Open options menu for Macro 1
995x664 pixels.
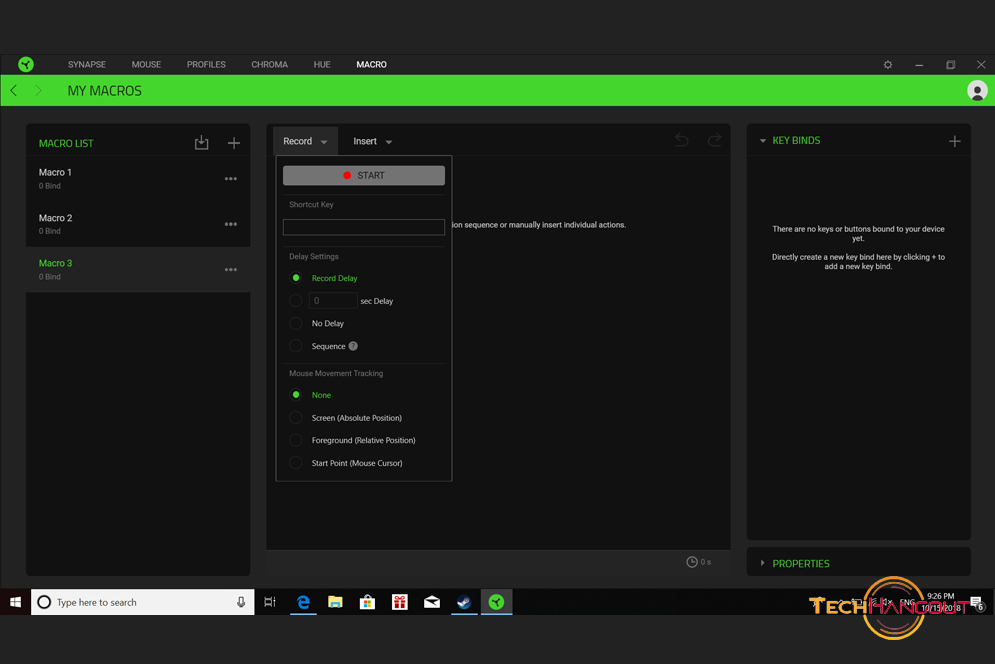[x=231, y=179]
